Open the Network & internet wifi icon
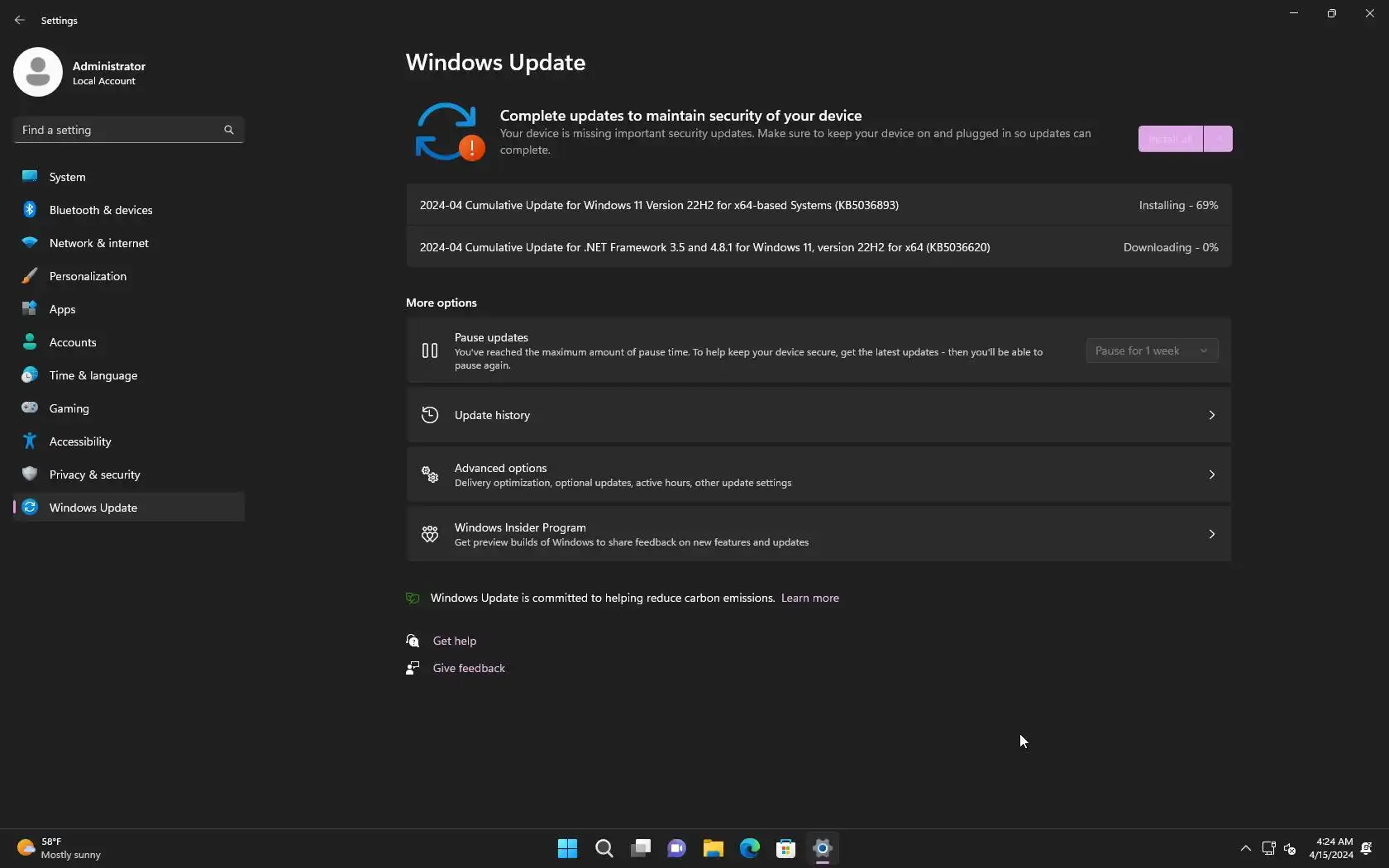Image resolution: width=1389 pixels, height=868 pixels. click(x=30, y=243)
